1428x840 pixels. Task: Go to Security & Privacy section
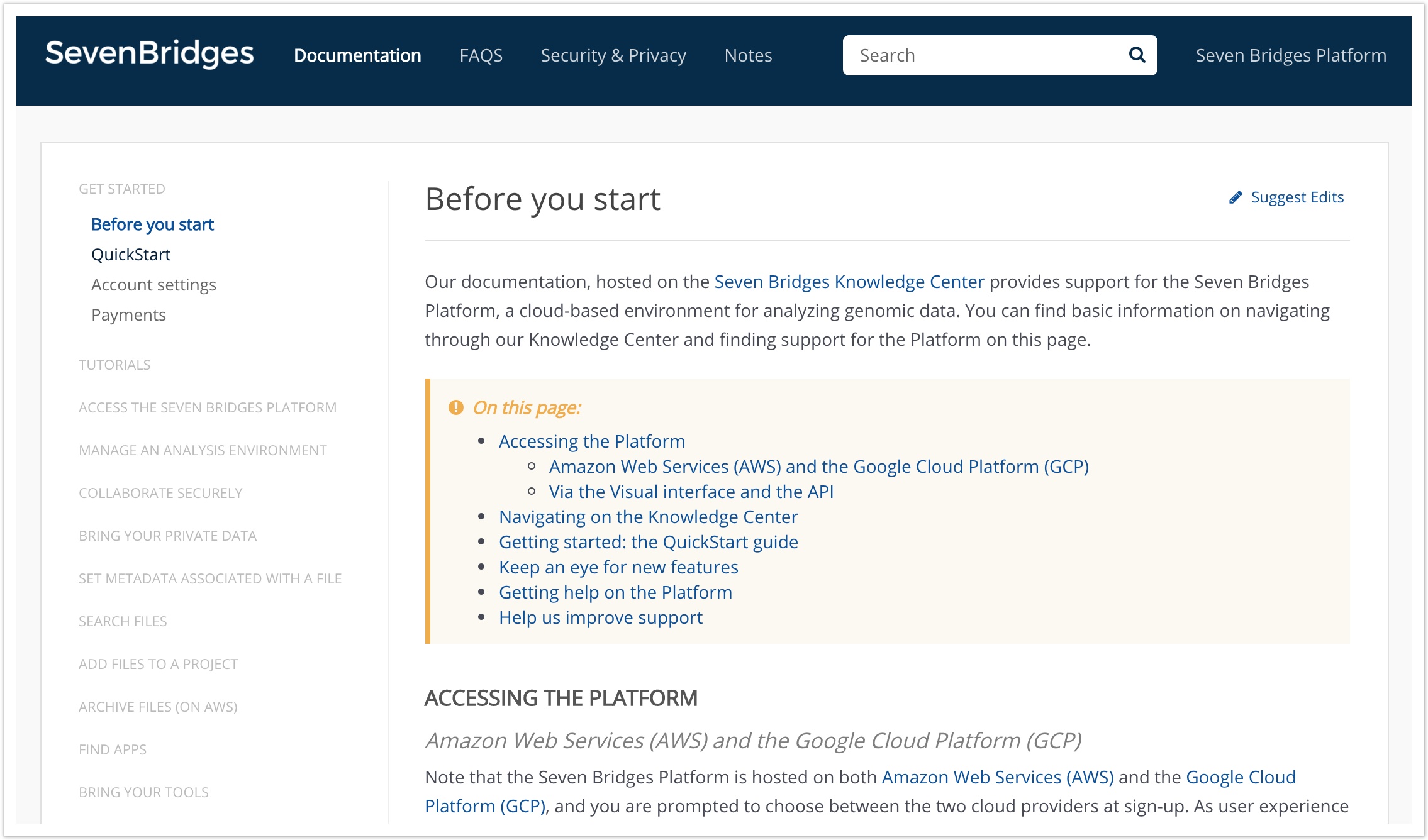click(613, 55)
